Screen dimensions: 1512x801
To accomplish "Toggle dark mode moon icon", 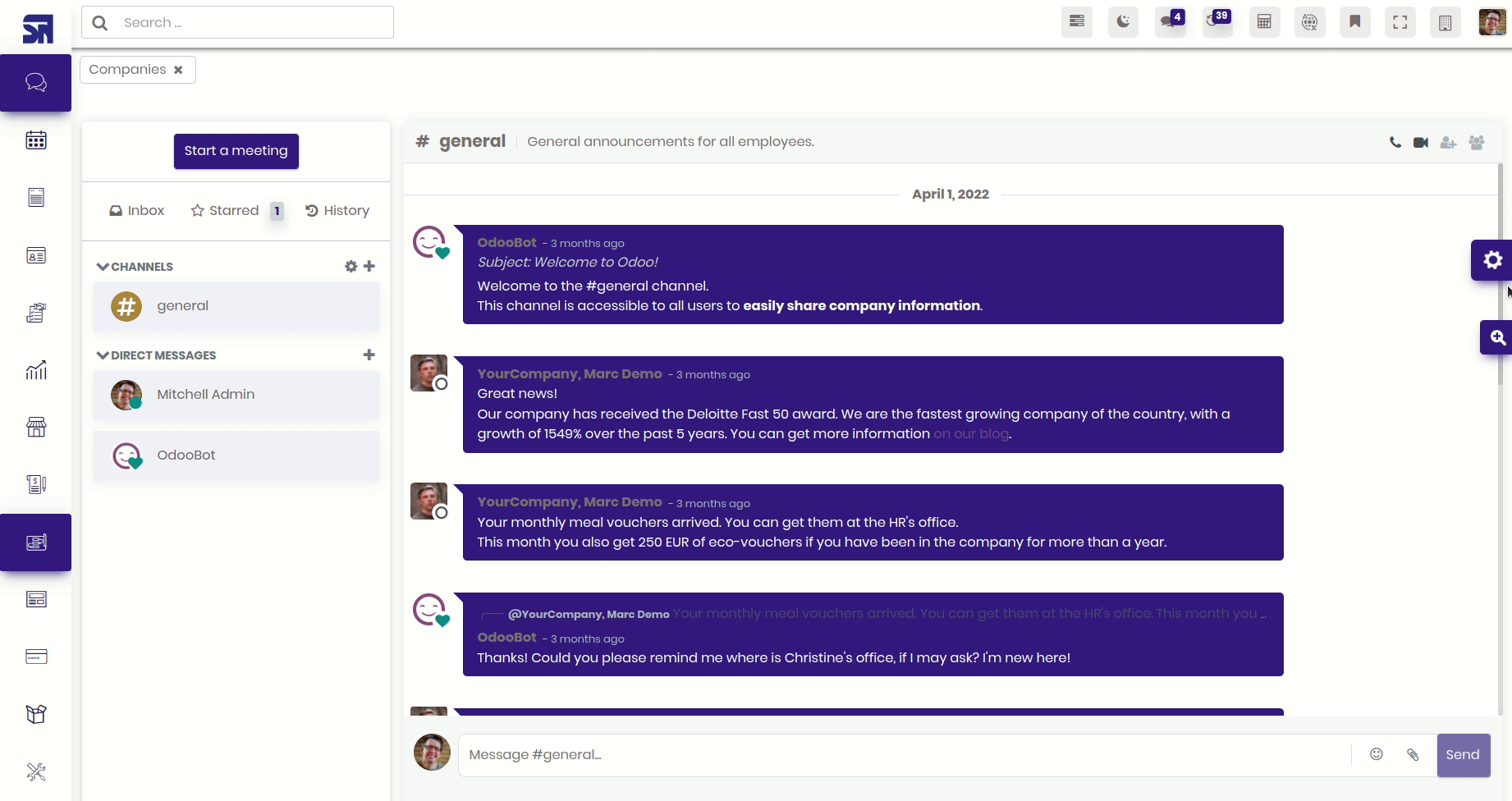I will click(1123, 22).
